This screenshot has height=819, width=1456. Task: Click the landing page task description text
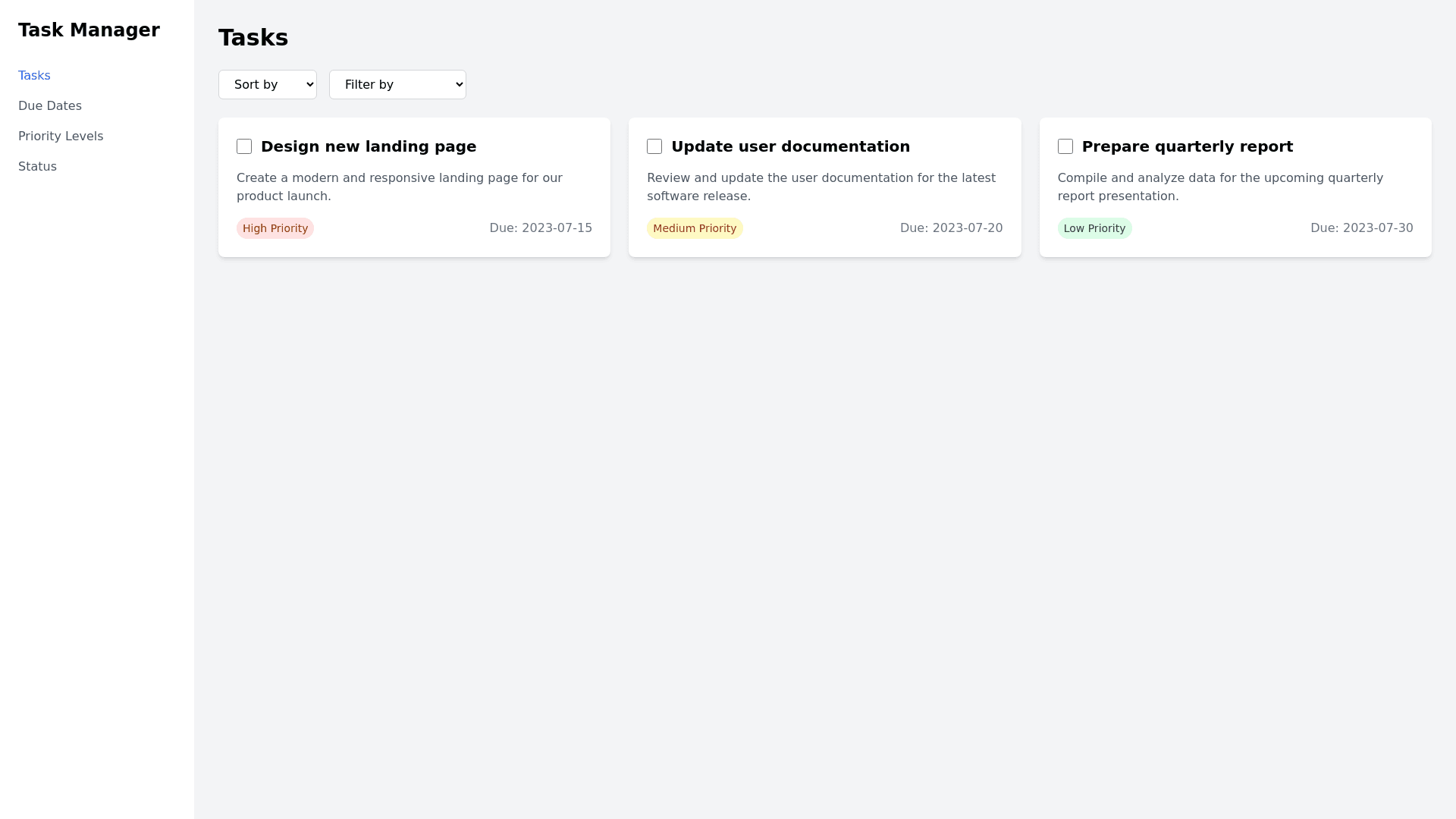click(400, 187)
